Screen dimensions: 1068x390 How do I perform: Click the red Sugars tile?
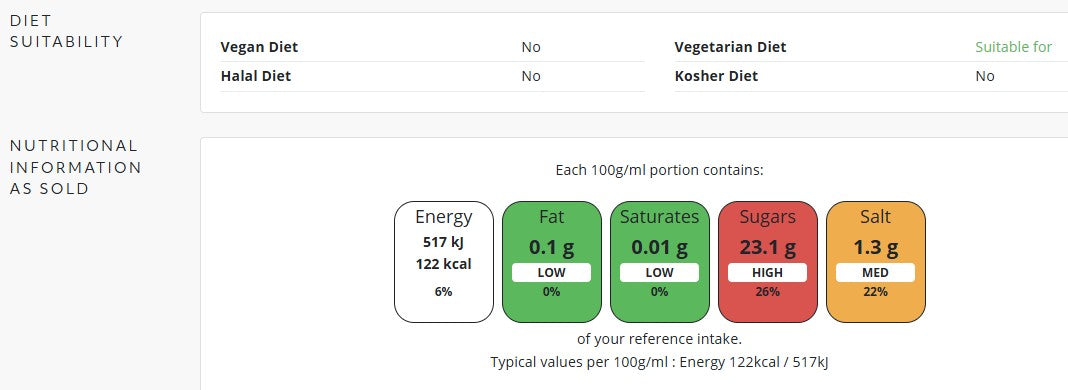tap(768, 262)
